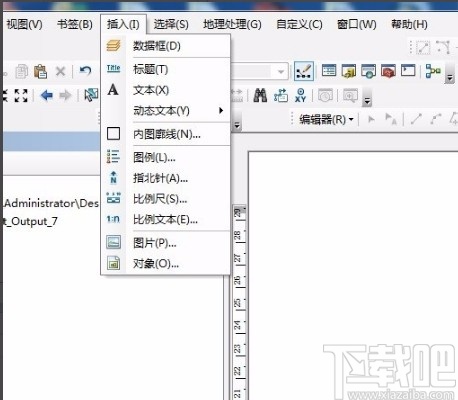Expand the 动态文本(Y) submenu
This screenshot has height=400, width=458.
(x=166, y=110)
